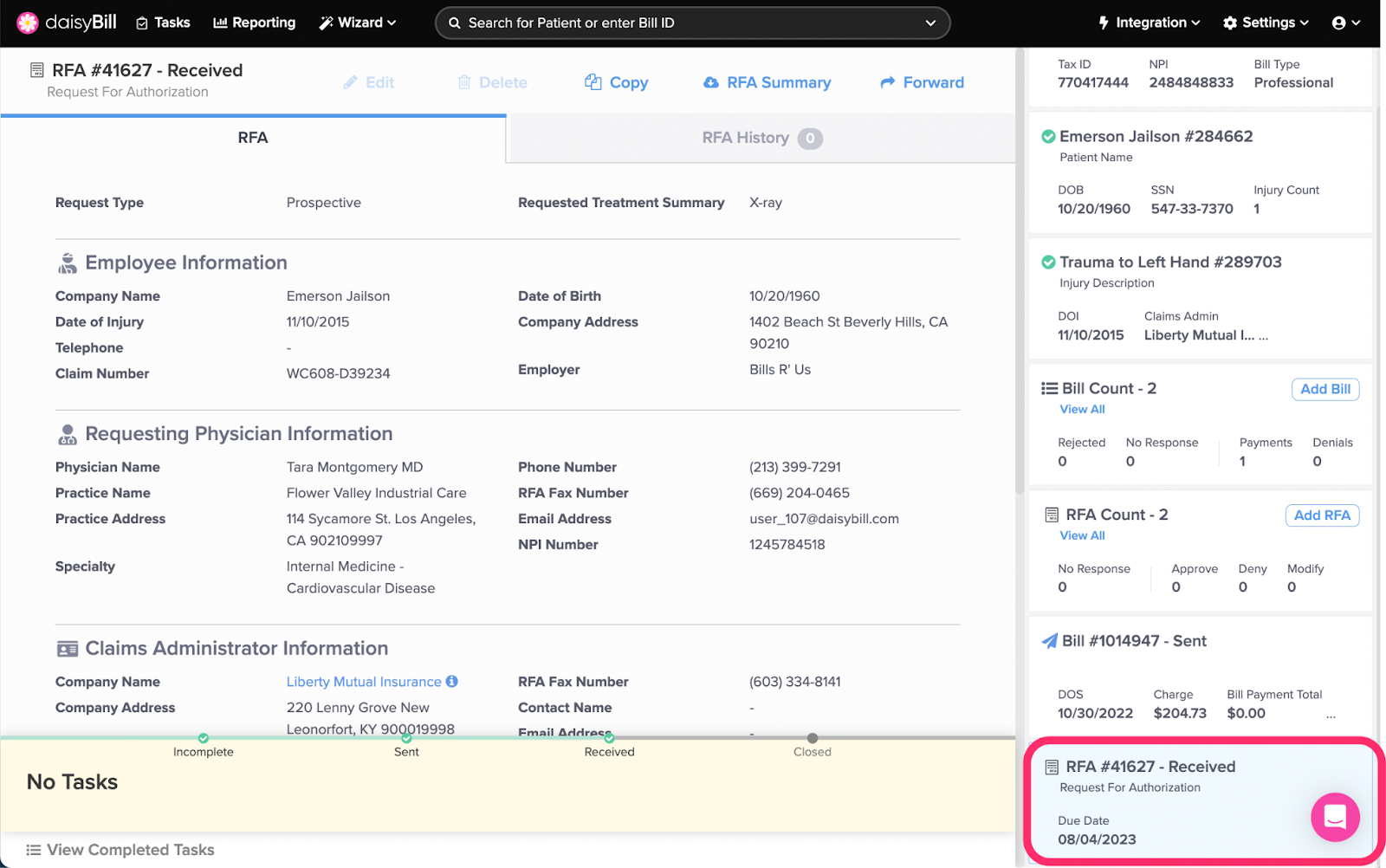This screenshot has width=1386, height=868.
Task: Go to the Tasks page
Action: 163,23
